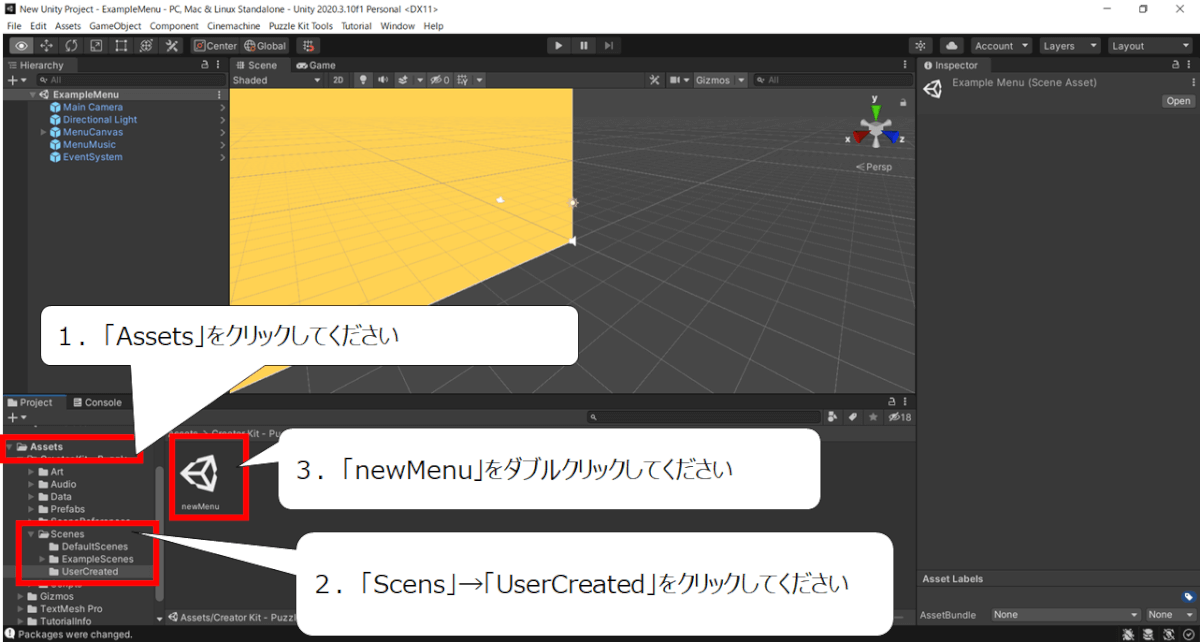The width and height of the screenshot is (1200, 642).
Task: Toggle scene grid visibility icon
Action: tap(462, 80)
